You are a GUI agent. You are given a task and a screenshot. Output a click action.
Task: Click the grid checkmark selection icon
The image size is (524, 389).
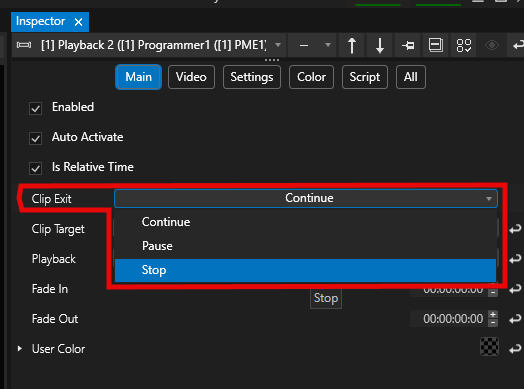coord(464,45)
